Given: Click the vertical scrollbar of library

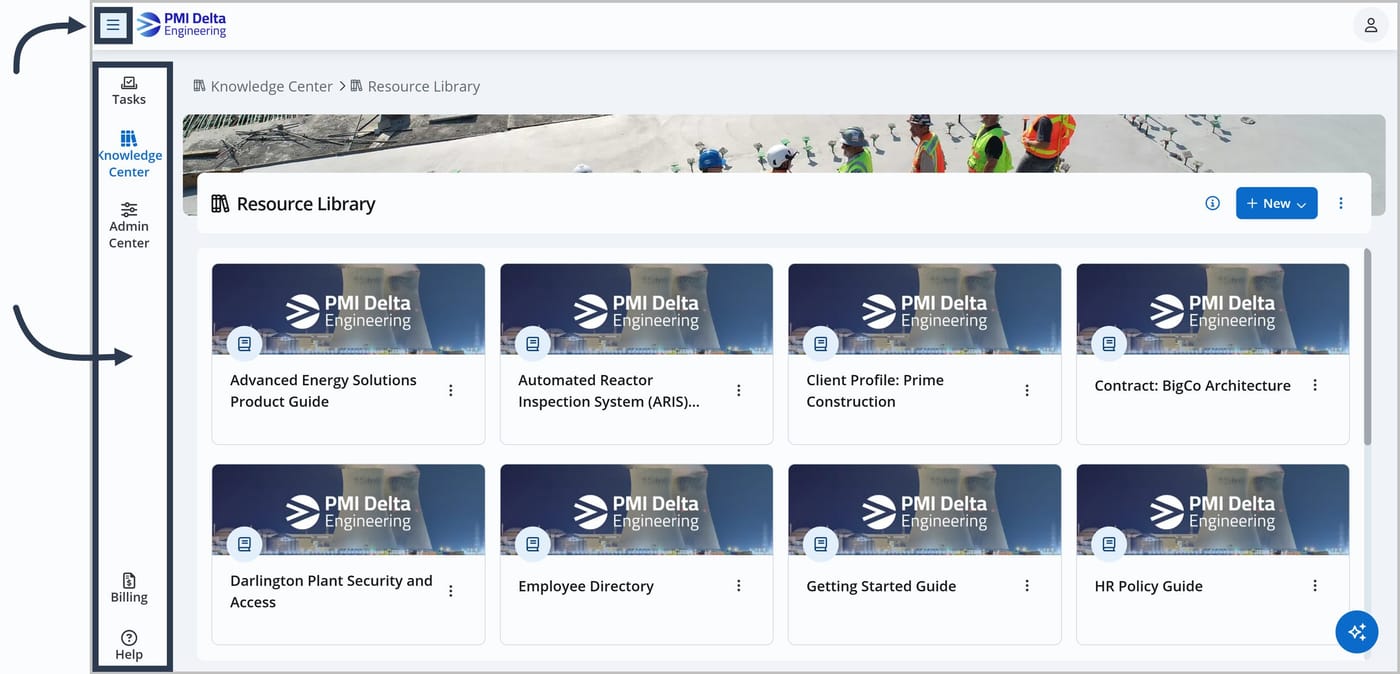Looking at the screenshot, I should tap(1367, 346).
